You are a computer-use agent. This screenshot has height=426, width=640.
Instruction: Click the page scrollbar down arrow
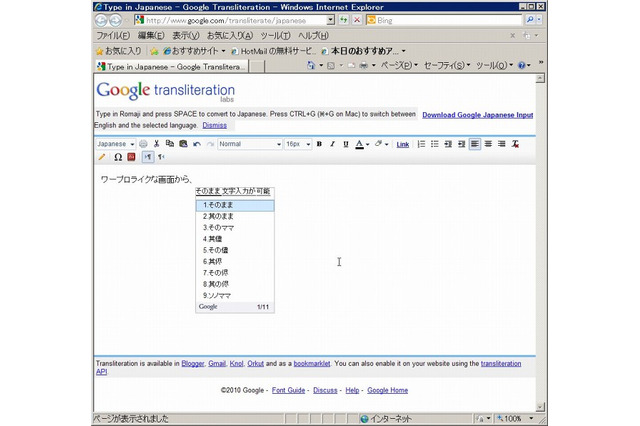[x=540, y=406]
